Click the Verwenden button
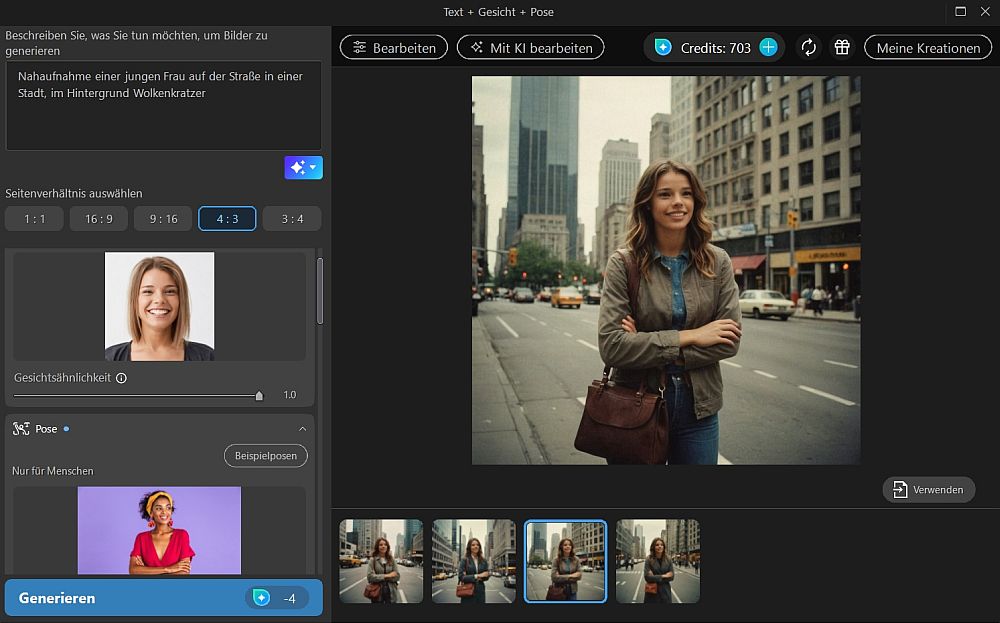The image size is (1000, 623). [x=929, y=490]
